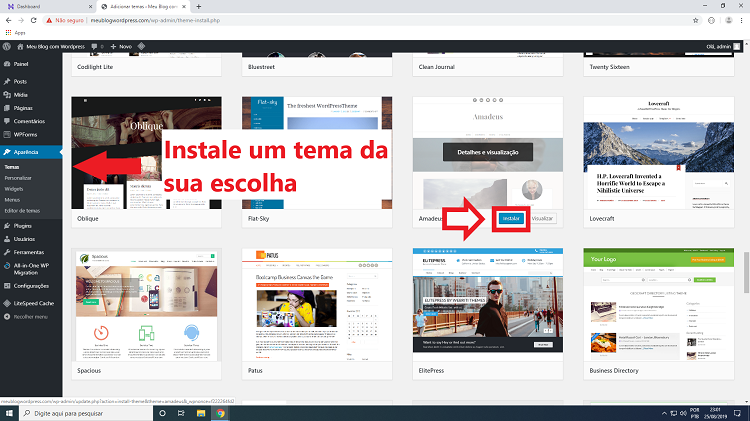The height and width of the screenshot is (421, 750).
Task: Click the Novo add-new button
Action: (x=121, y=46)
